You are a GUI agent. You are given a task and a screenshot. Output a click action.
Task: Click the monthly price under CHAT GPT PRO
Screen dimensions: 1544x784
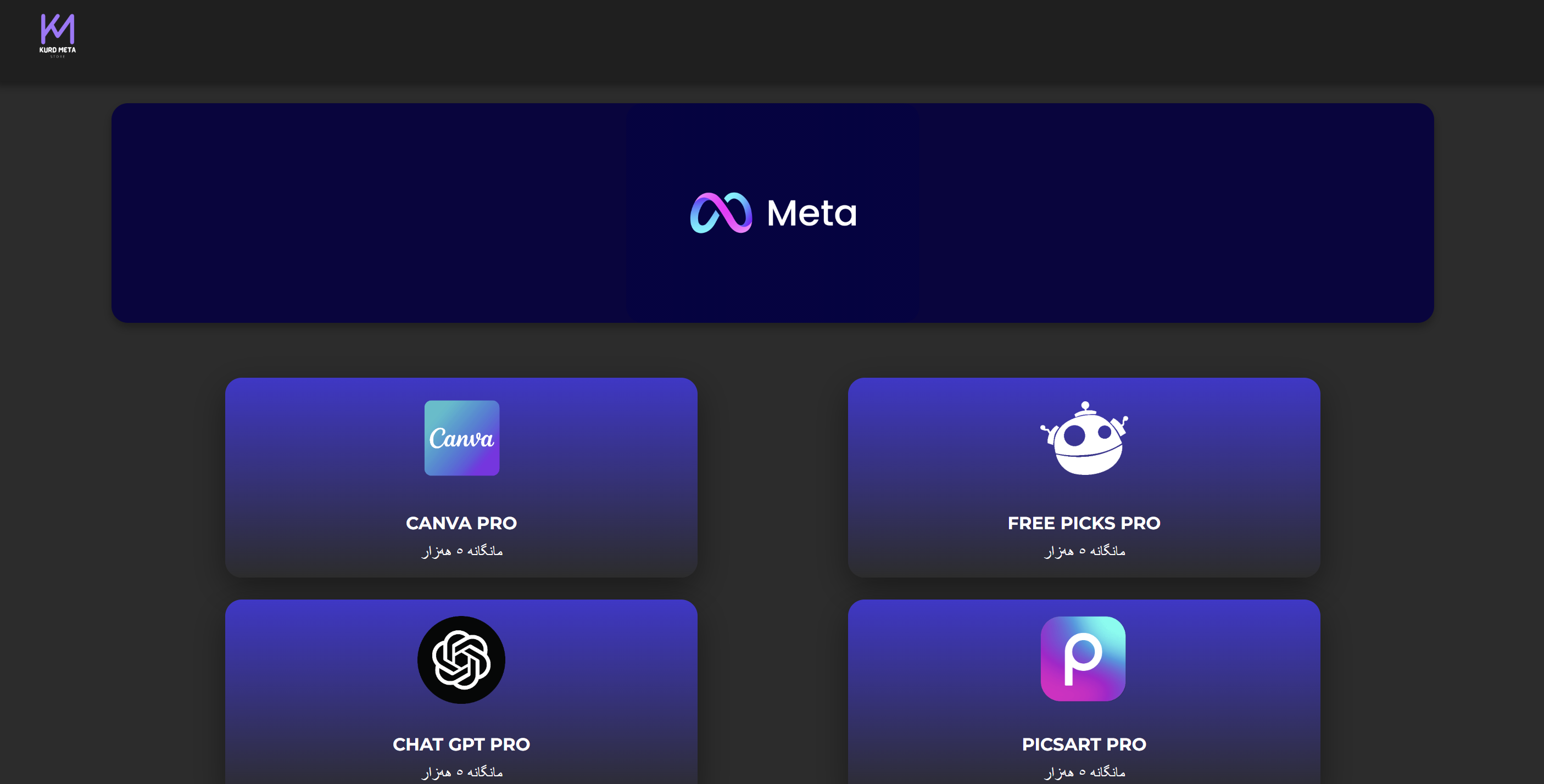(x=461, y=772)
